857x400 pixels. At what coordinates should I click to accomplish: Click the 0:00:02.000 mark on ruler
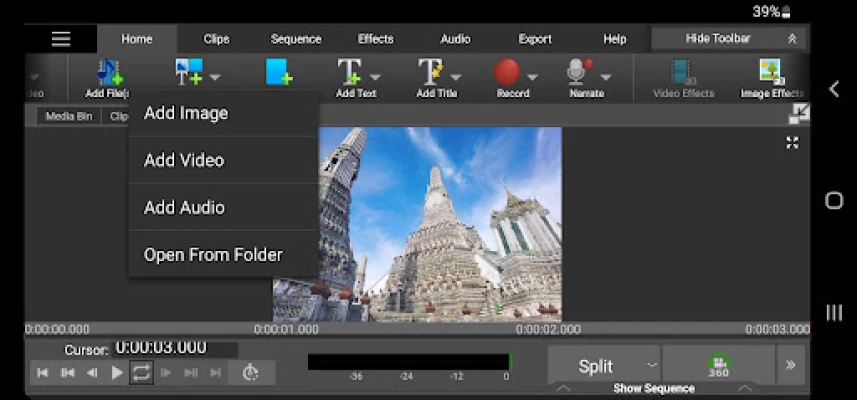pos(548,330)
